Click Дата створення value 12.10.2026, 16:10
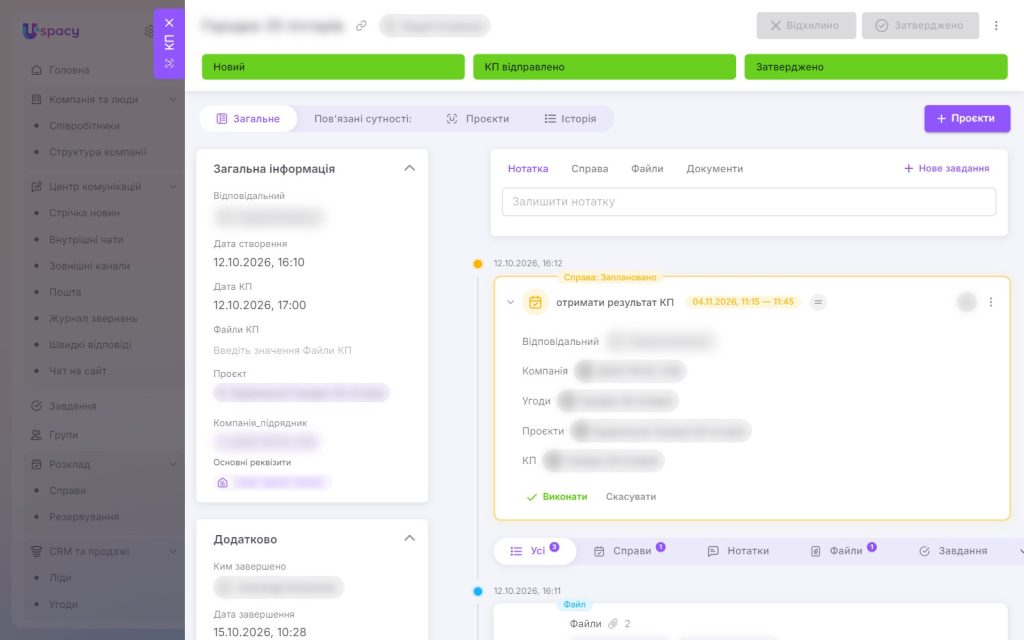1024x640 pixels. (259, 262)
